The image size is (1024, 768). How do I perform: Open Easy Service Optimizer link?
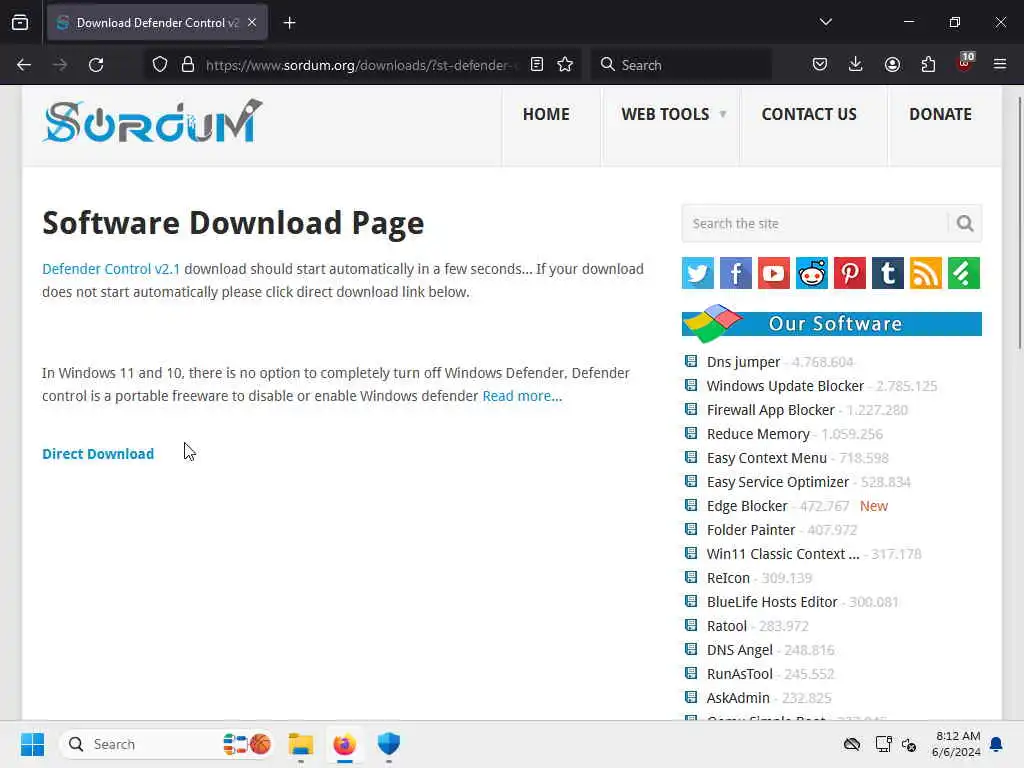[x=778, y=482]
